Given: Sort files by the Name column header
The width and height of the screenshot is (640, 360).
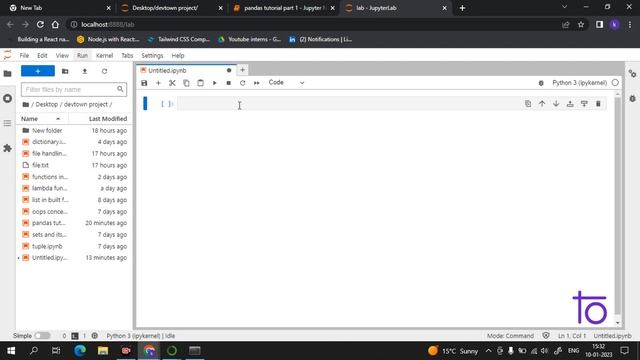Looking at the screenshot, I should 41,119.
